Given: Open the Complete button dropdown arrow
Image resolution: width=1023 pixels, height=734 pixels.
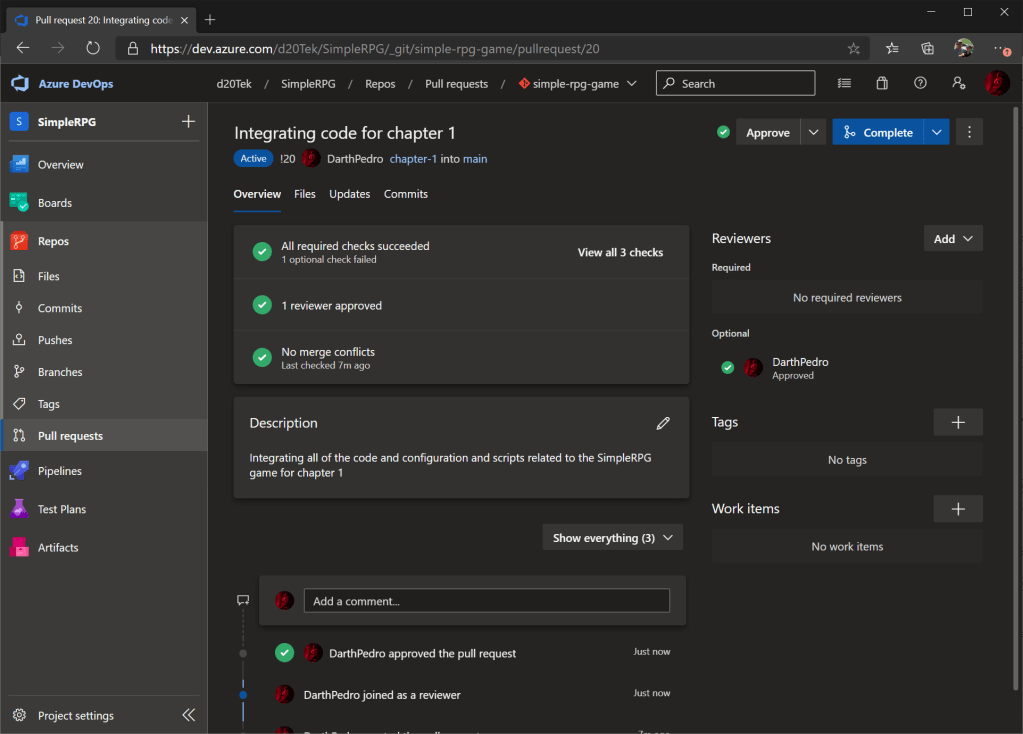Looking at the screenshot, I should (936, 132).
